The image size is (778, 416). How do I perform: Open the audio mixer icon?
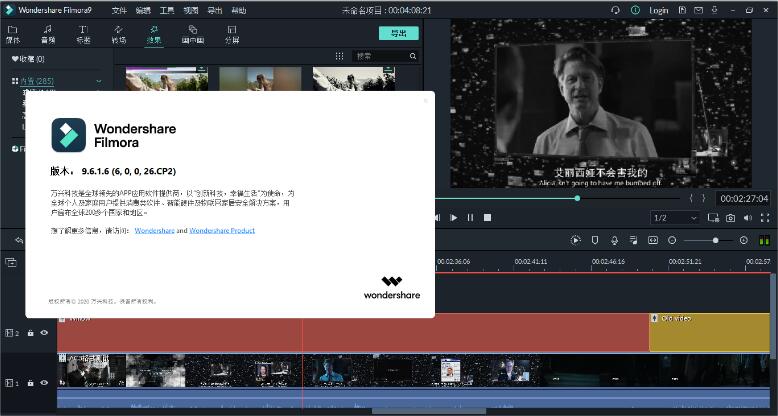(634, 240)
